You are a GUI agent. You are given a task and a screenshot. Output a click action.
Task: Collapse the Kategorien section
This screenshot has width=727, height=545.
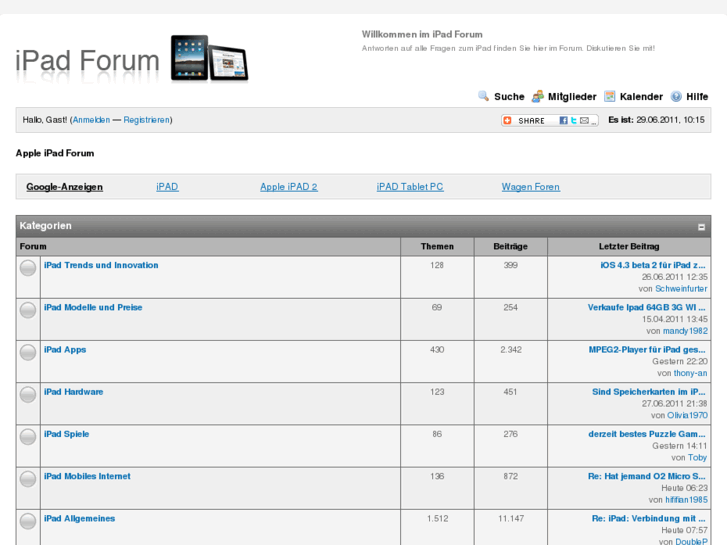[x=701, y=227]
